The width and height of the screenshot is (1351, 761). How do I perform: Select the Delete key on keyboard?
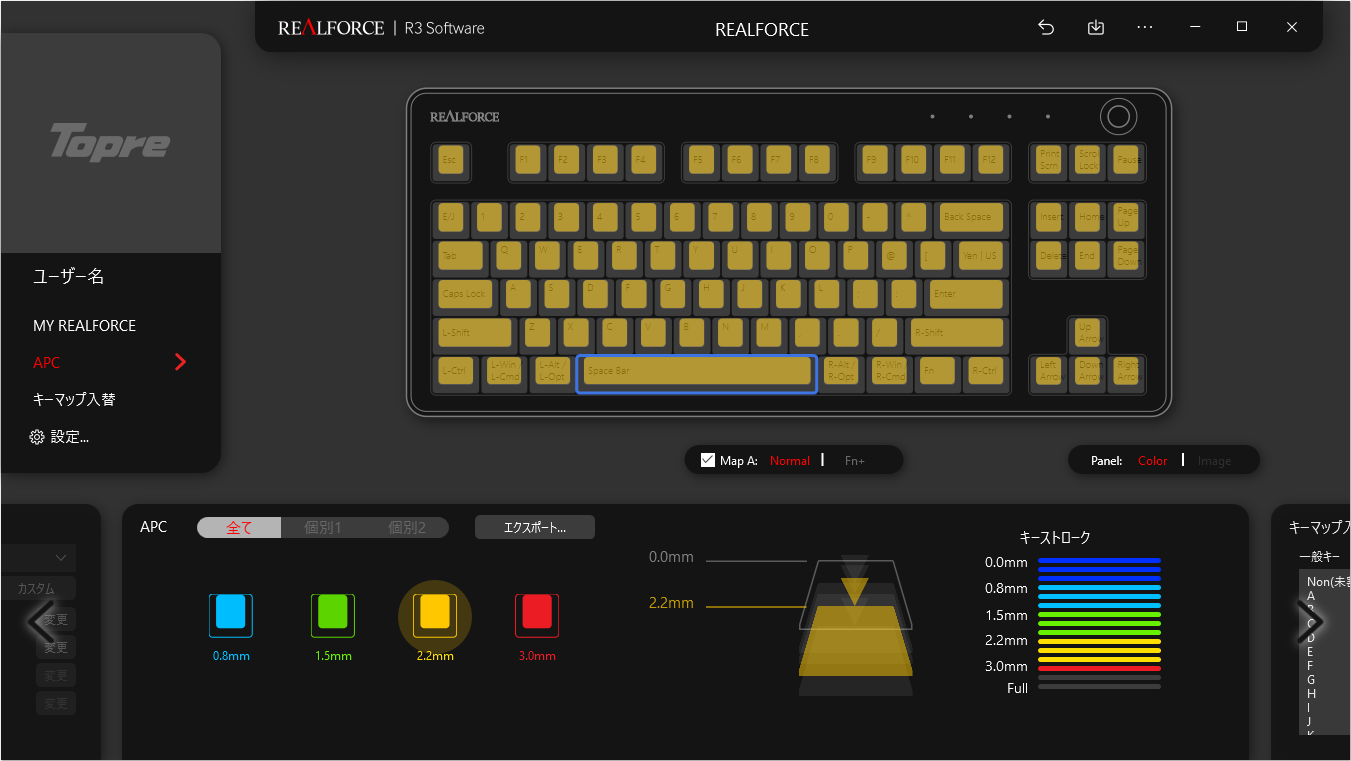click(1049, 255)
